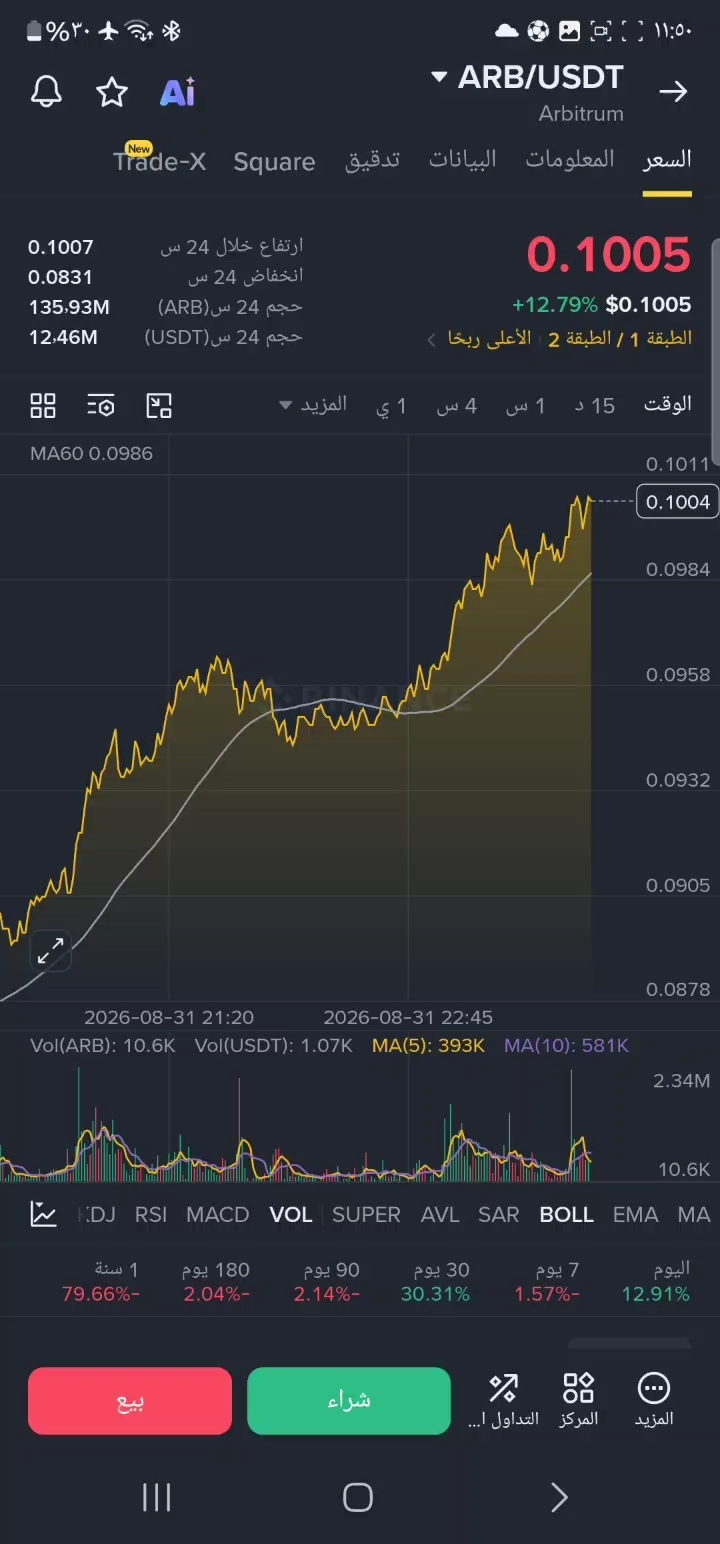720x1544 pixels.
Task: Toggle the EMA indicator
Action: pyautogui.click(x=635, y=1214)
